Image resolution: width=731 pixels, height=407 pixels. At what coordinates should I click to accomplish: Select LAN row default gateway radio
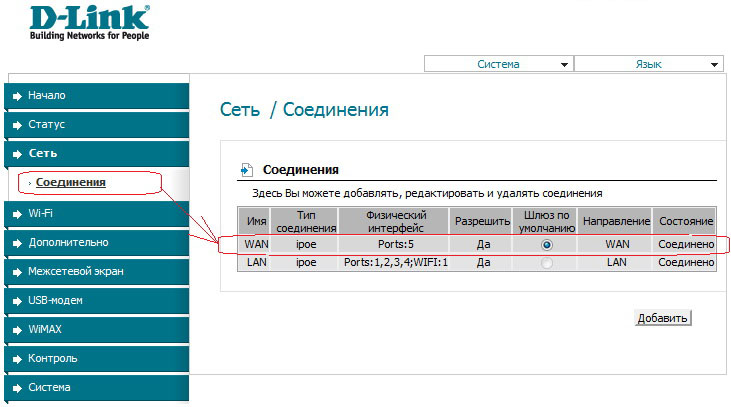[x=547, y=263]
